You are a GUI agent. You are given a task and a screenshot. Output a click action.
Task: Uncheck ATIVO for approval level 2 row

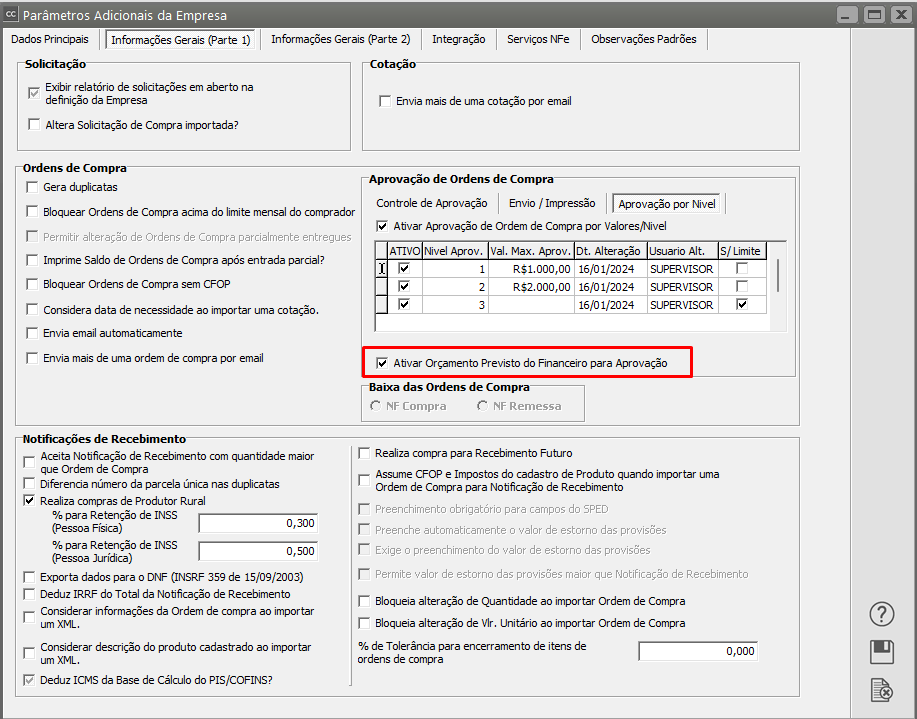[x=404, y=287]
